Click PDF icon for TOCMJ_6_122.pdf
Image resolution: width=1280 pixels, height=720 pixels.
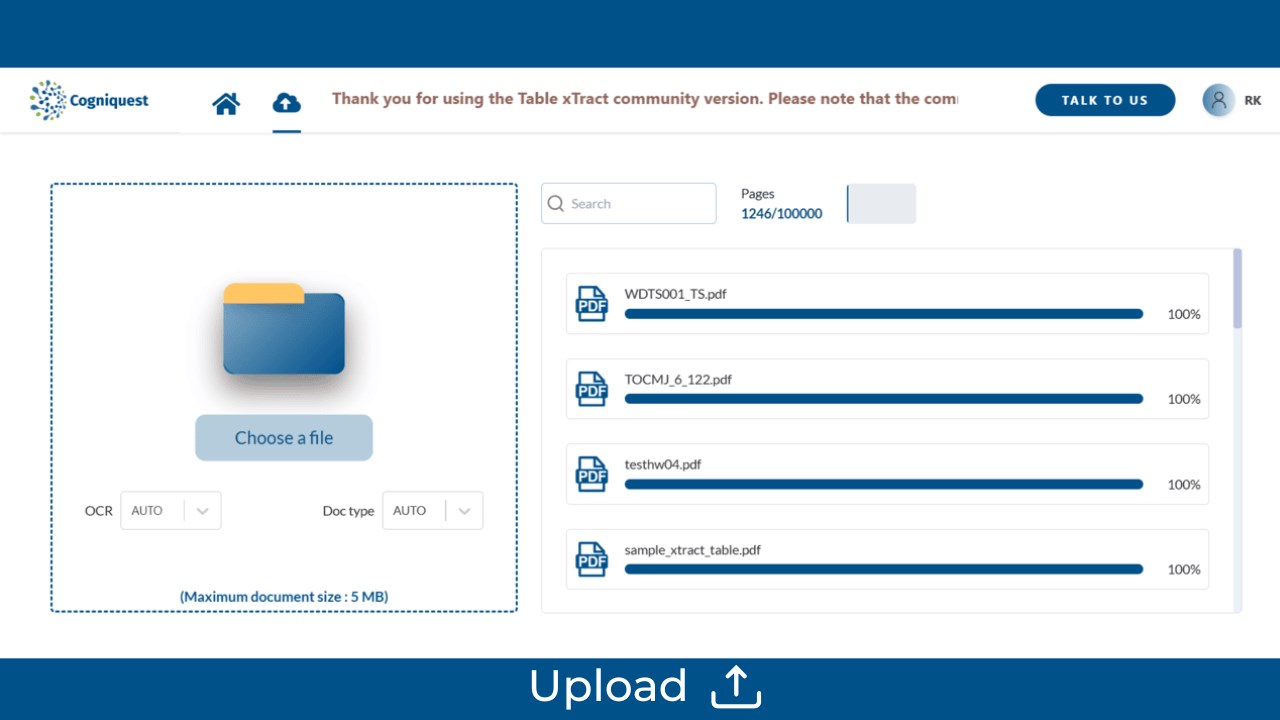pyautogui.click(x=592, y=389)
